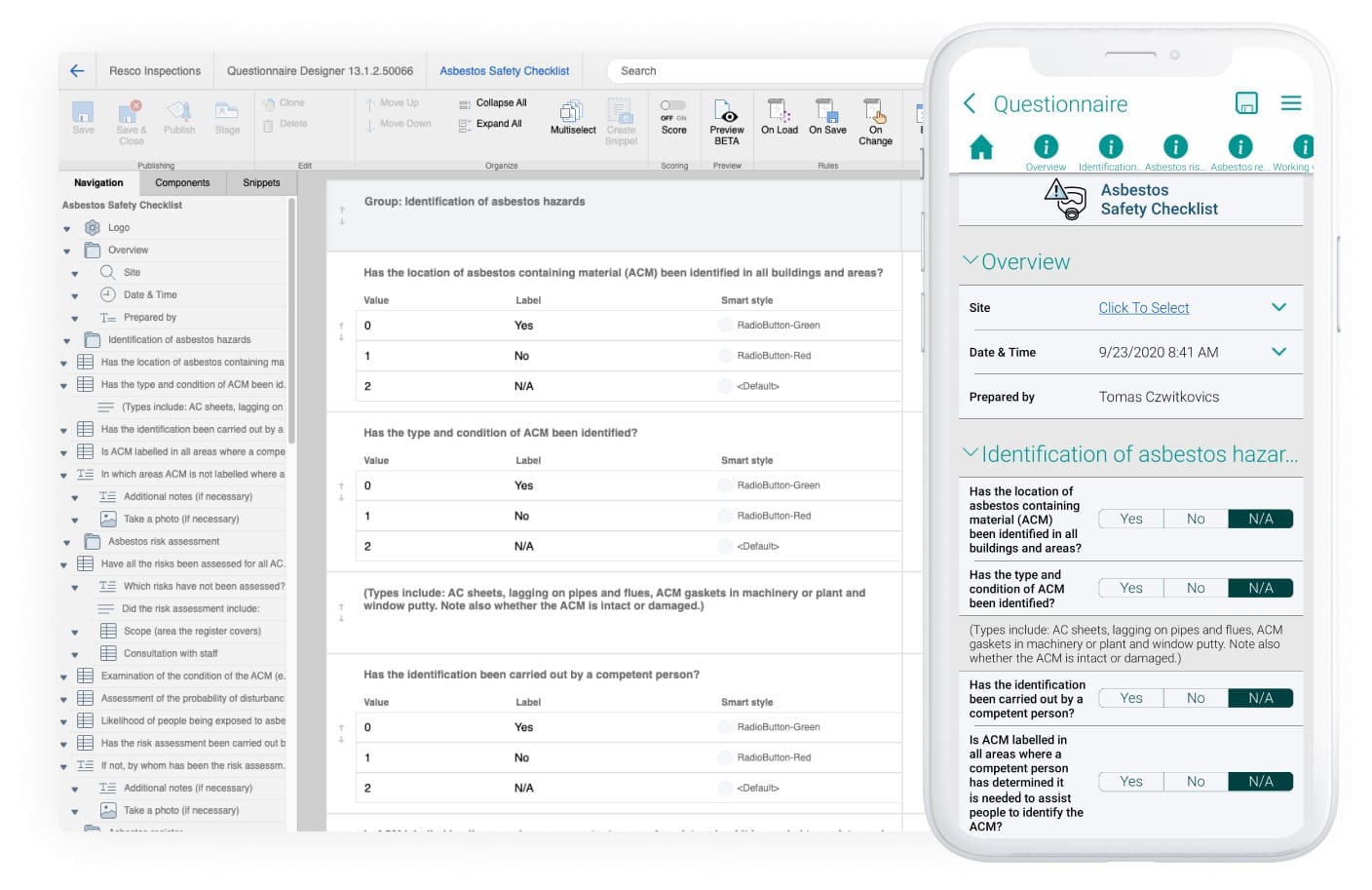Tap the phone save icon

[x=1246, y=103]
